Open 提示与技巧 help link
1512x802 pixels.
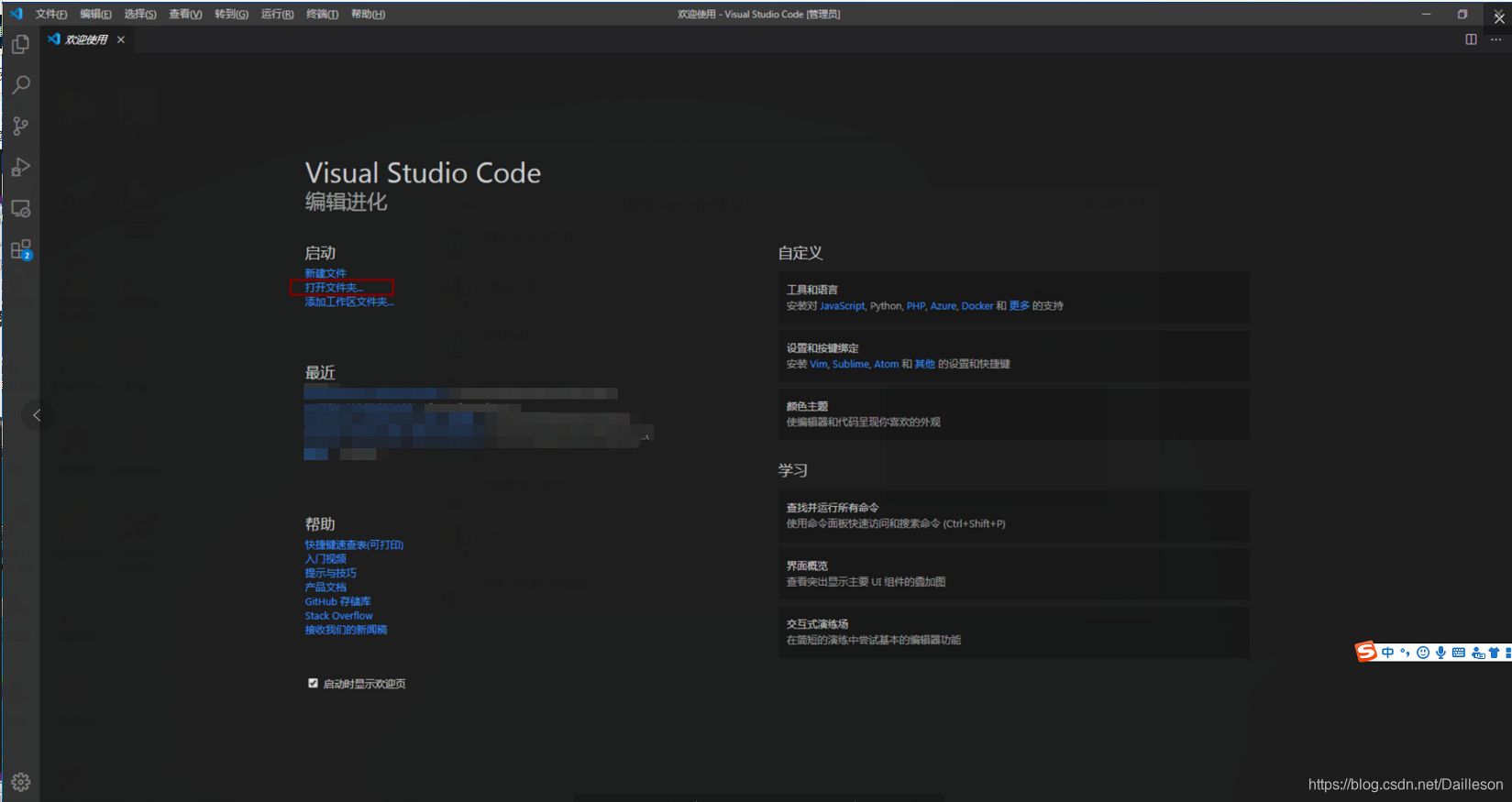tap(331, 573)
